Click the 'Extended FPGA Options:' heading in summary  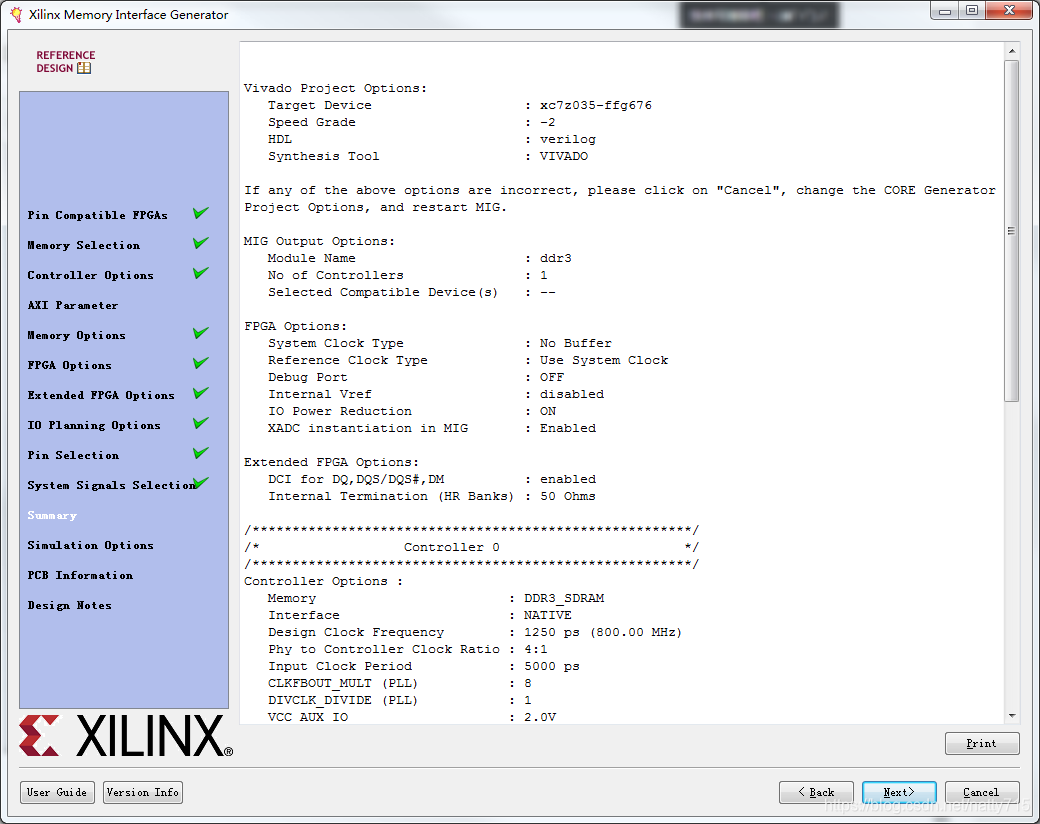(x=331, y=462)
